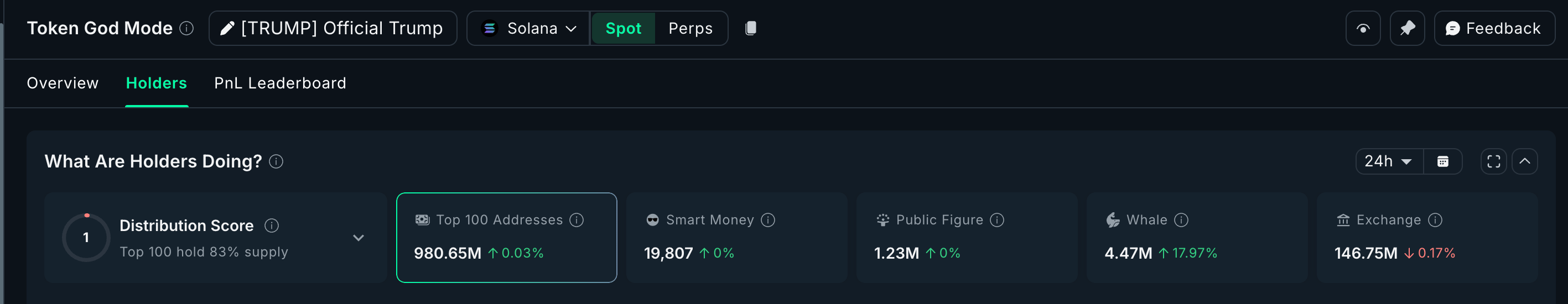The width and height of the screenshot is (1568, 304).
Task: Edit the [TRUMP] Official Trump token selector
Action: (333, 28)
